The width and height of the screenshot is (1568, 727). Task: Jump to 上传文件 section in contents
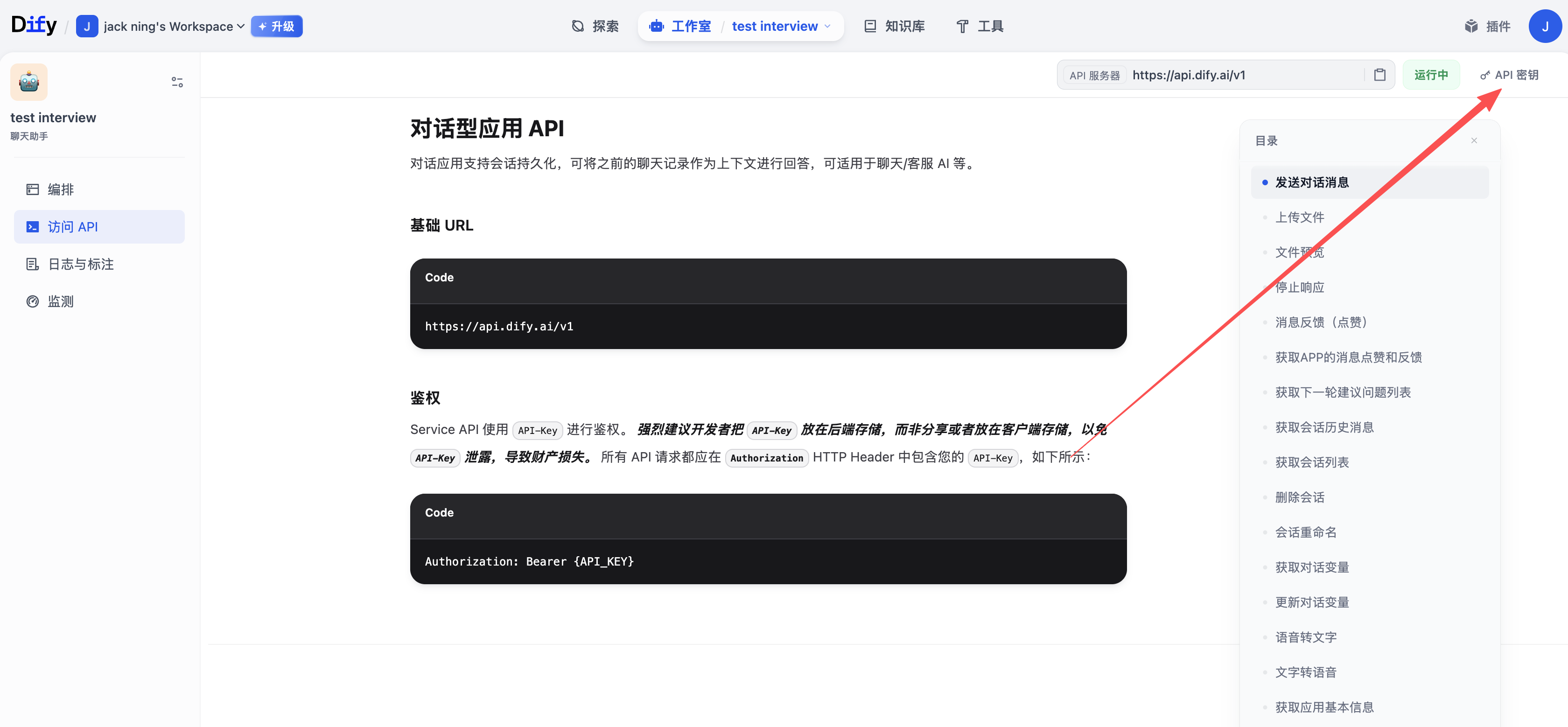(x=1300, y=217)
